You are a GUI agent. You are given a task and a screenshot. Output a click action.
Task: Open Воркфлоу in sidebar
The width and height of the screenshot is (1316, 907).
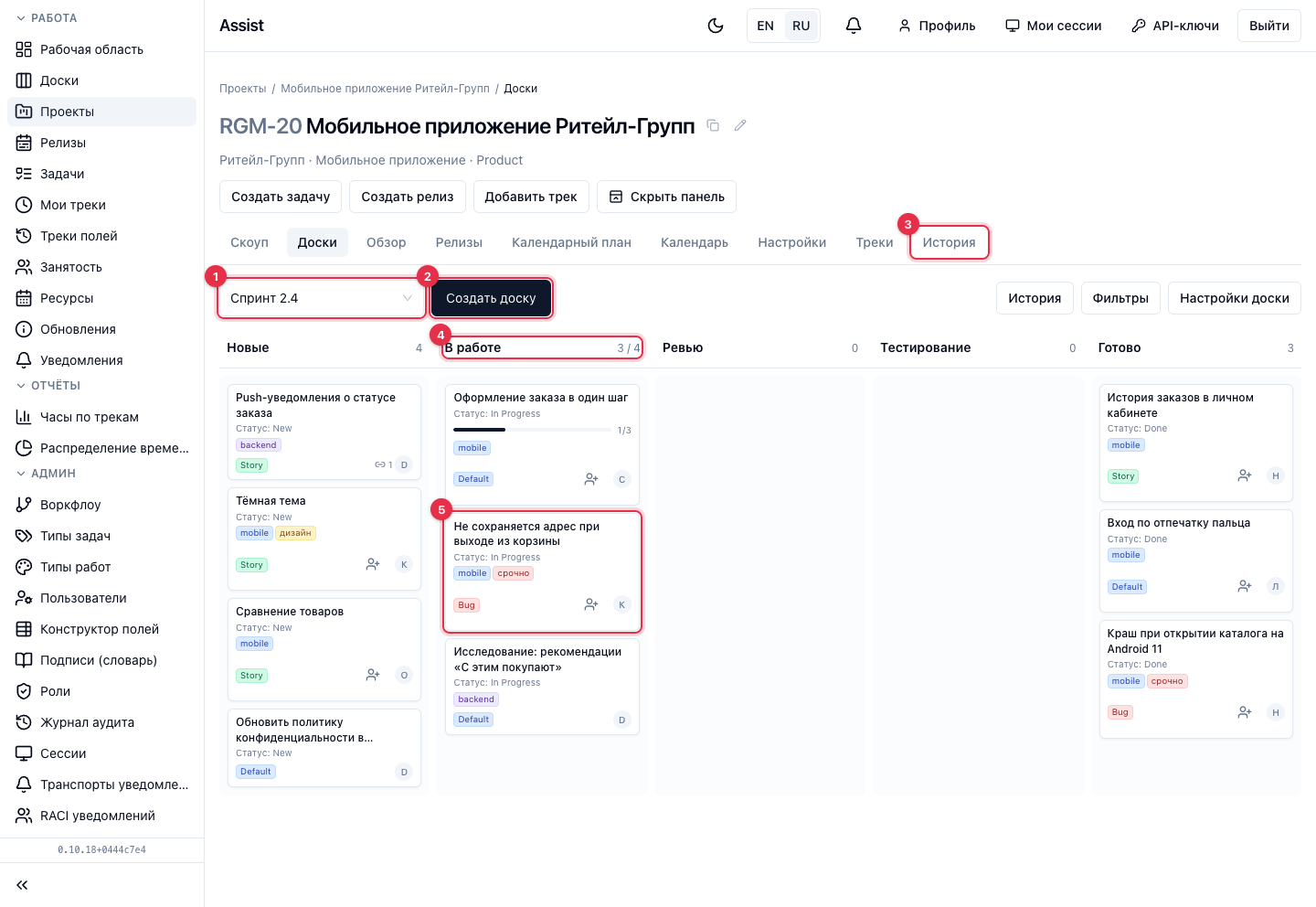(x=101, y=505)
